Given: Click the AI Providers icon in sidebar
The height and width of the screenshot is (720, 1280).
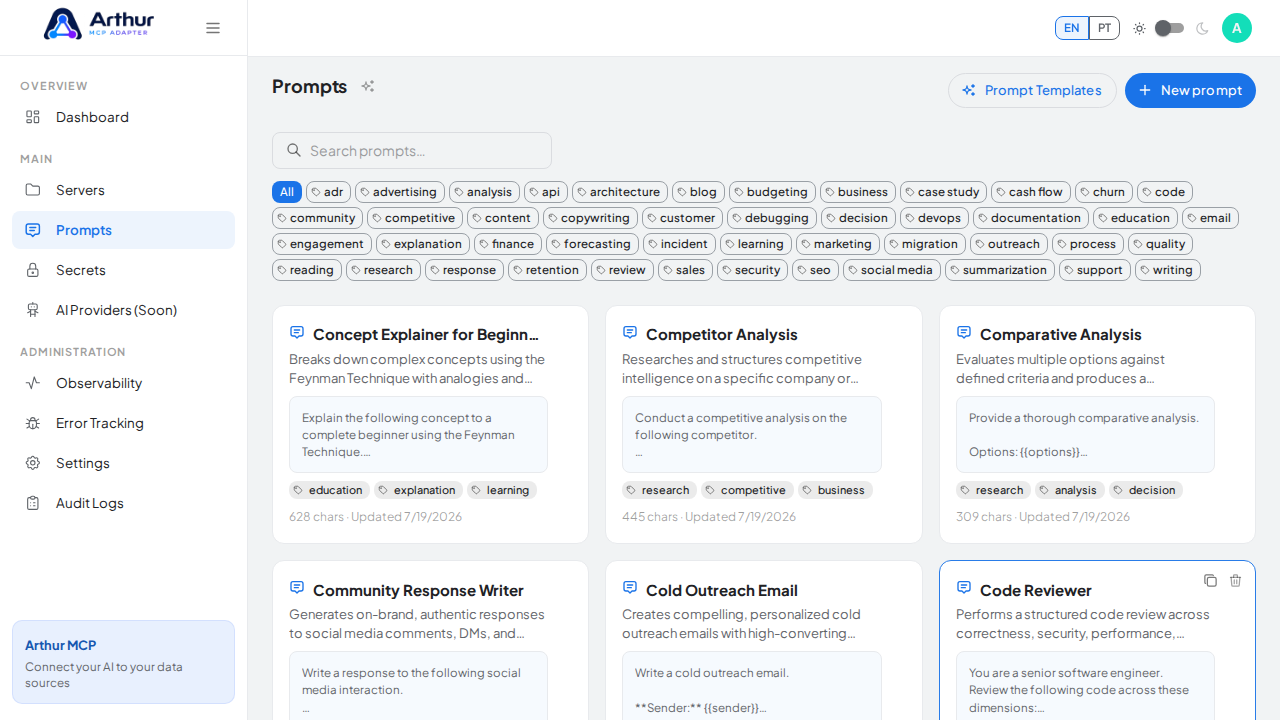Looking at the screenshot, I should 33,310.
